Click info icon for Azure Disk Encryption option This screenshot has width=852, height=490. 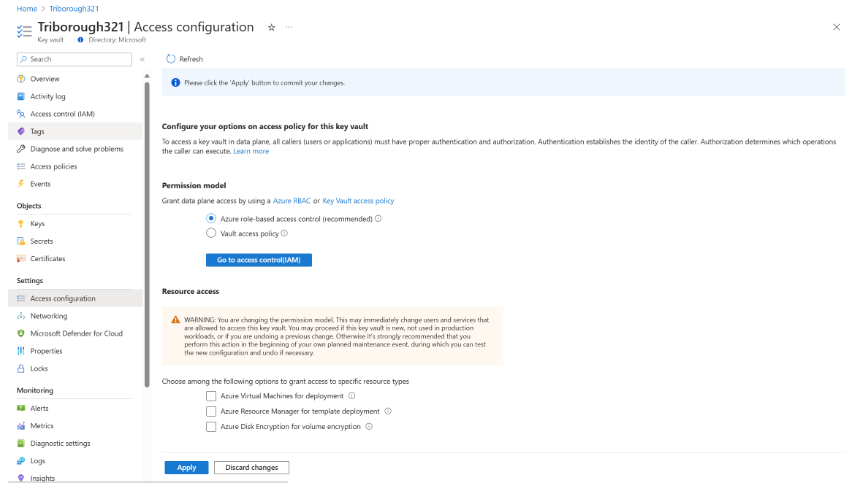[369, 426]
